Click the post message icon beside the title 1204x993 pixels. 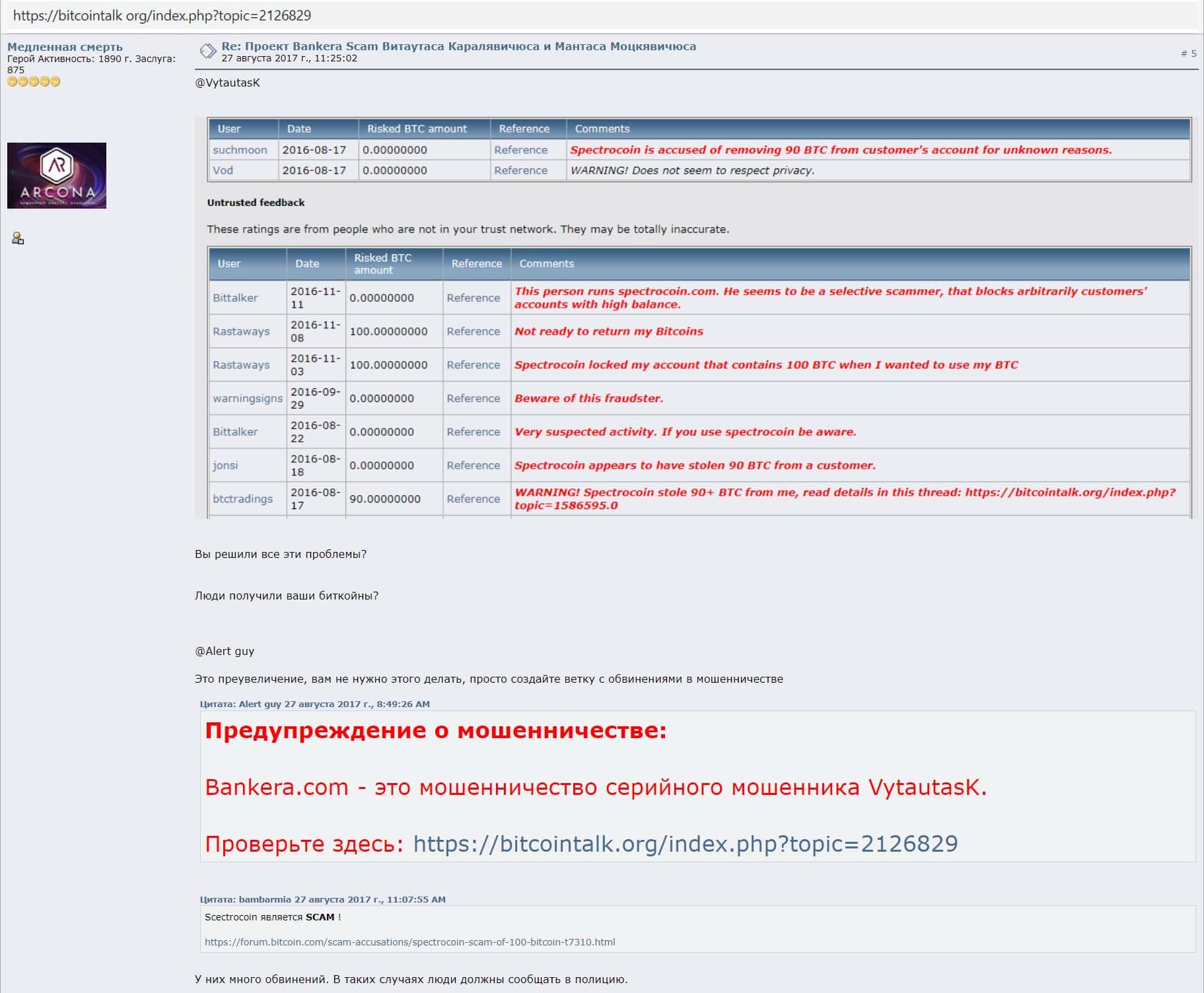point(207,51)
